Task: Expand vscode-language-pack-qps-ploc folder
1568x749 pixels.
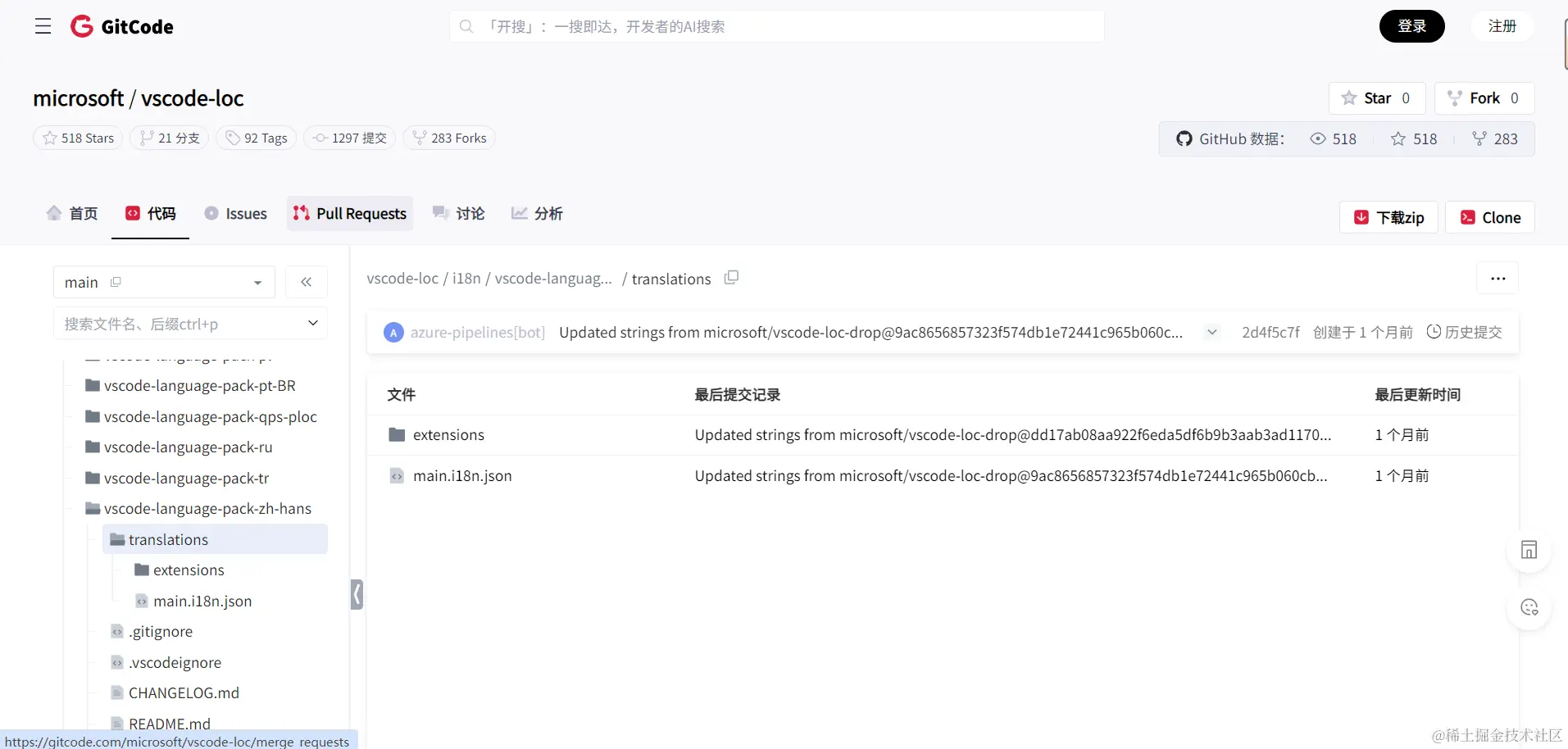Action: point(201,417)
